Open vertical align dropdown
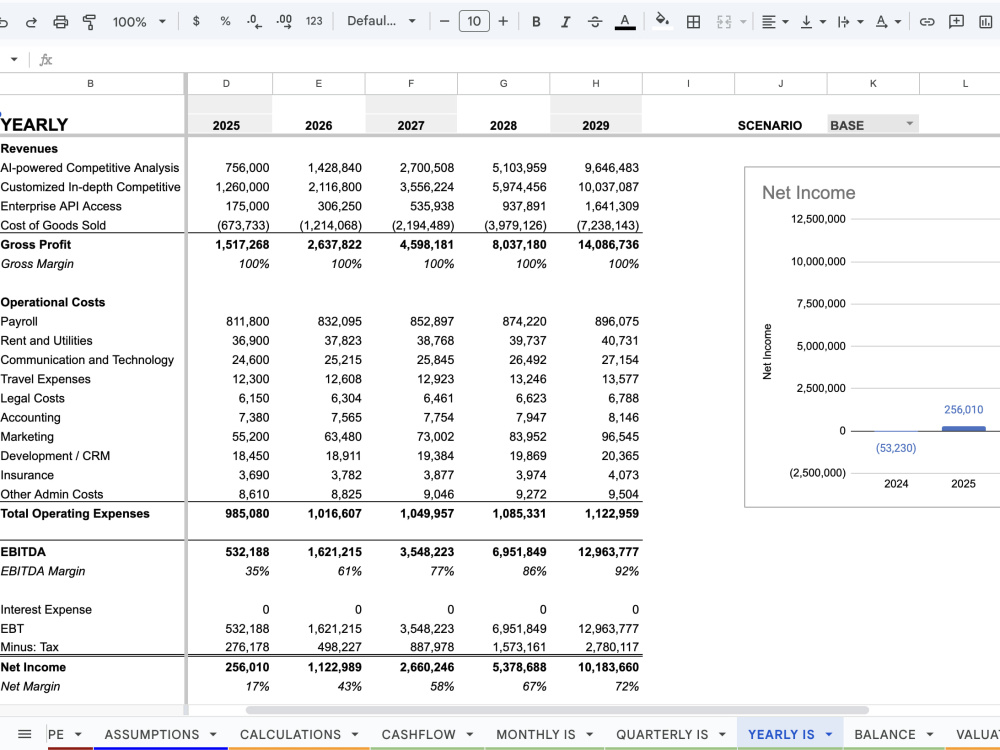The width and height of the screenshot is (1000, 750). 812,22
